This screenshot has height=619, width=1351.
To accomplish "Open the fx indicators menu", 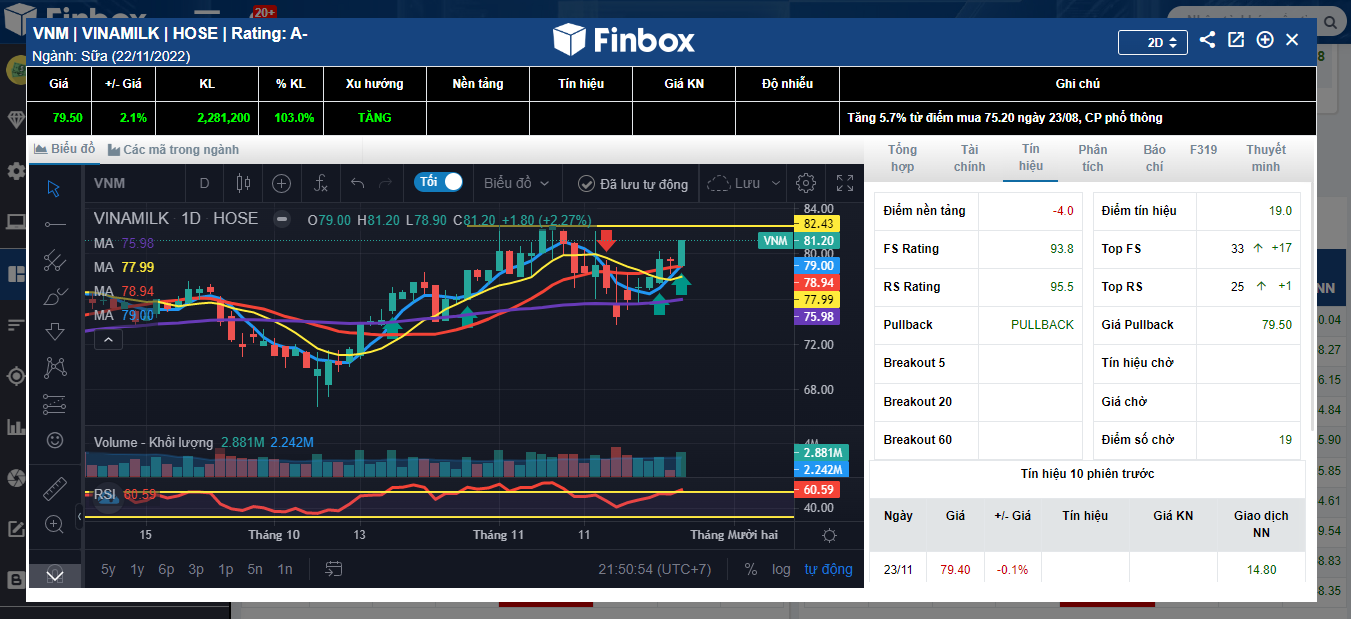I will pos(321,183).
